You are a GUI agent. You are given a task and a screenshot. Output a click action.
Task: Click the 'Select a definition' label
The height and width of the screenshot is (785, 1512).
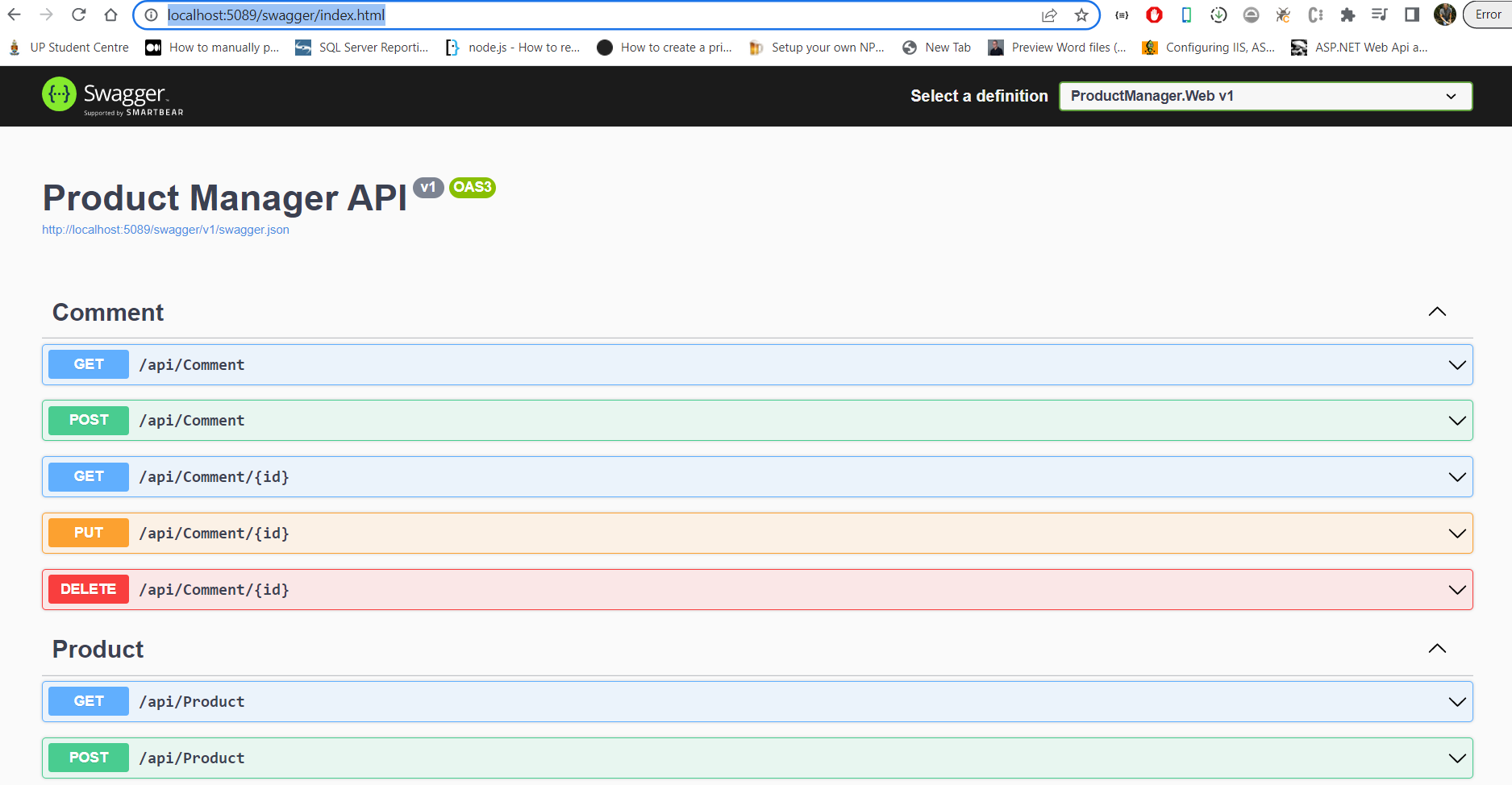[x=979, y=96]
